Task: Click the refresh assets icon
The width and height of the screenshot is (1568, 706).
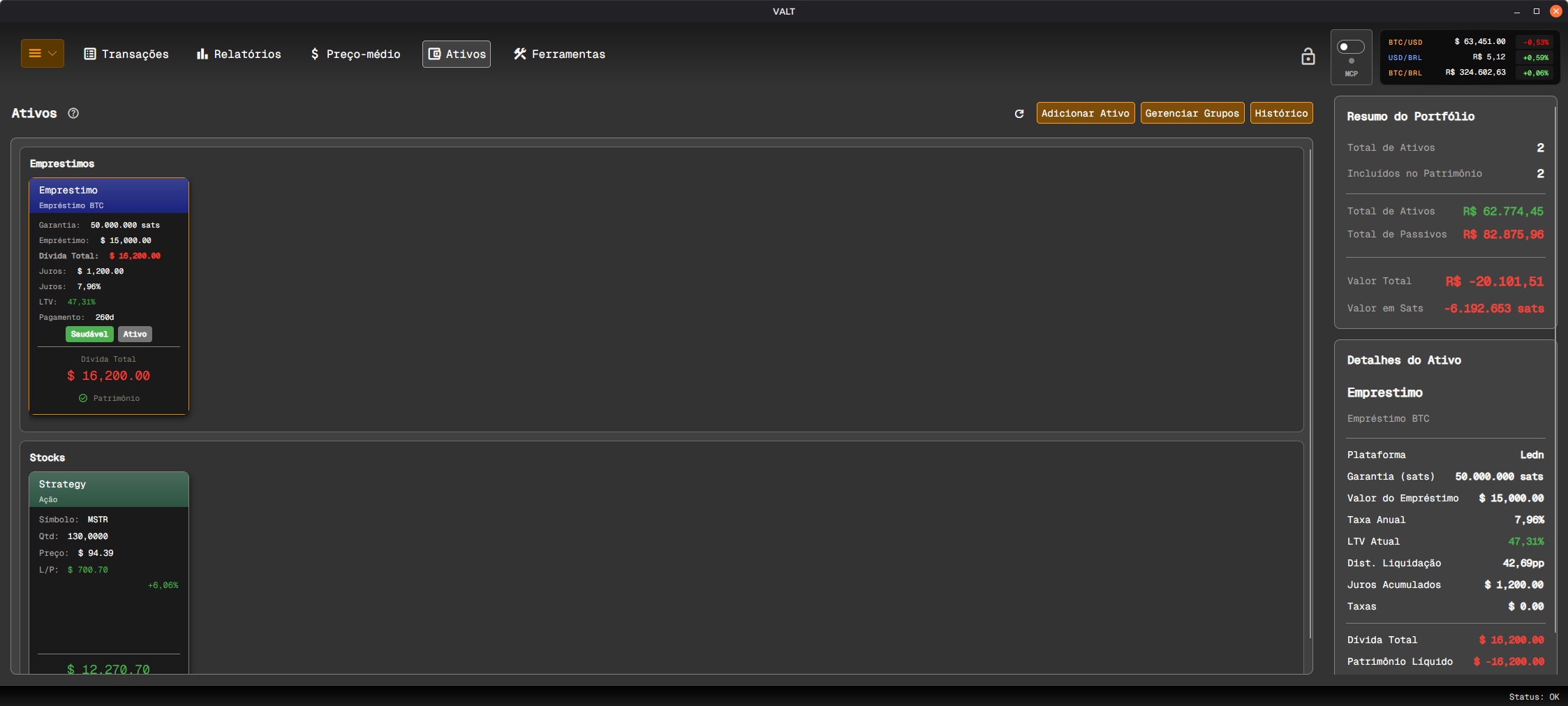Action: coord(1019,113)
